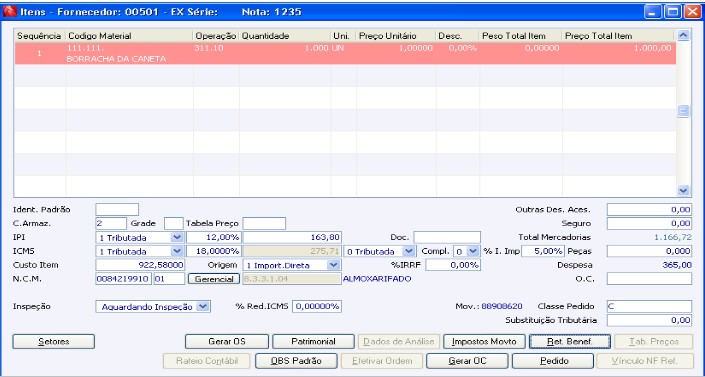Expand the Origem Import.Direta dropdown

(x=333, y=265)
